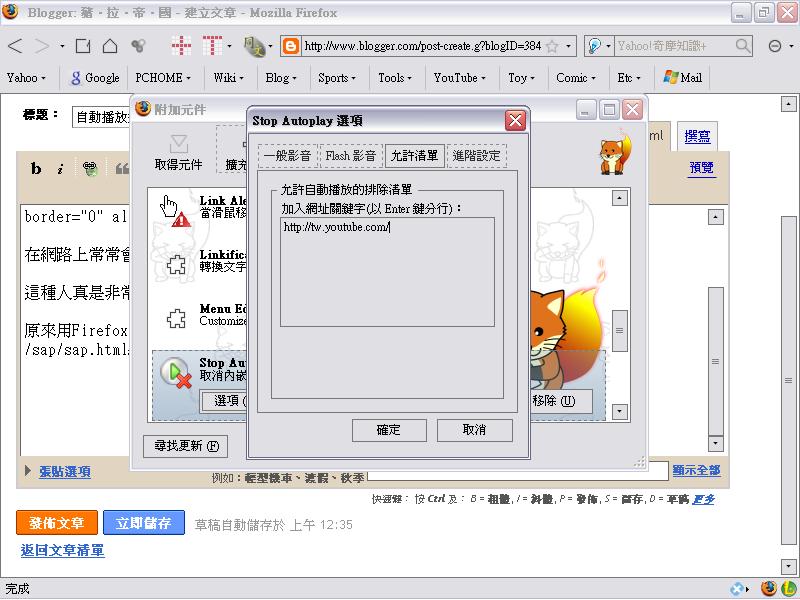Save the draft with 立即儲存
The width and height of the screenshot is (800, 600).
tap(144, 523)
